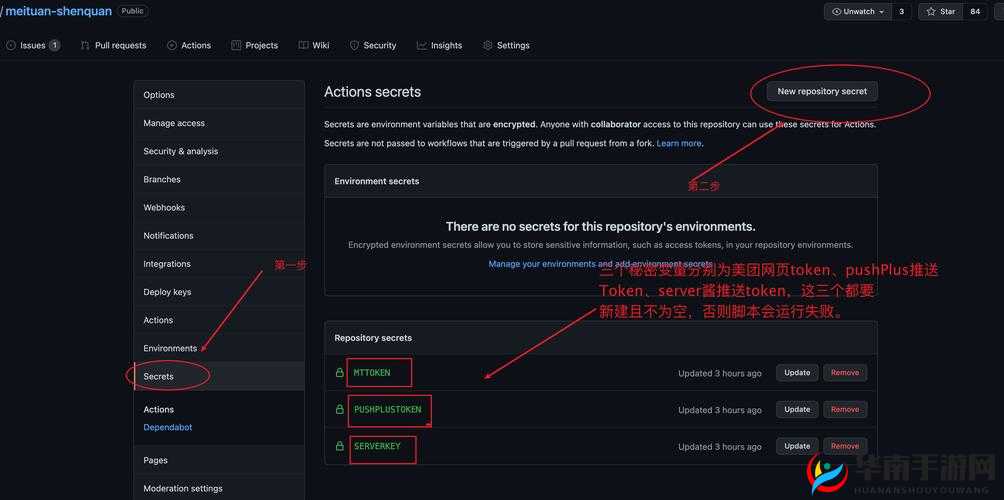
Task: Select Actions under Secrets section
Action: [x=159, y=410]
